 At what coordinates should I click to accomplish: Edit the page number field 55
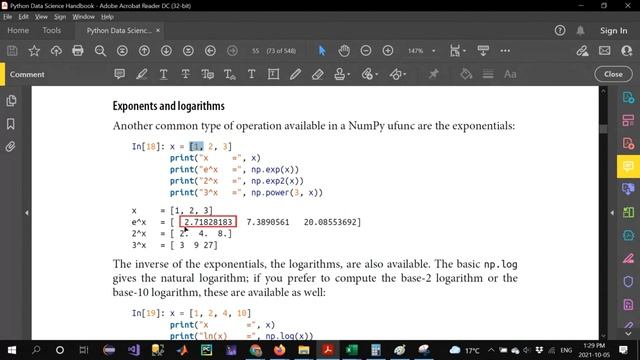256,51
